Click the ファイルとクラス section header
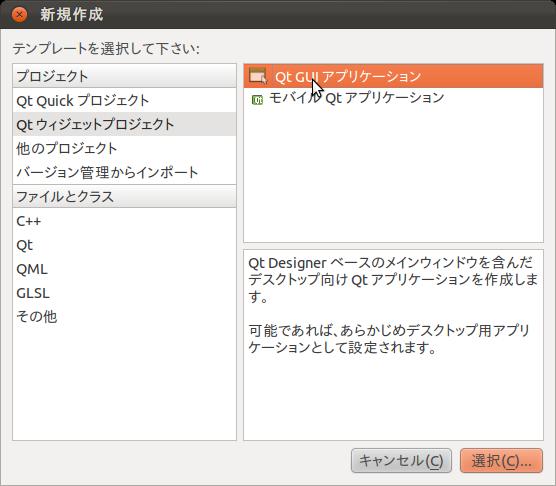Screen dimensions: 556x486 pos(124,196)
